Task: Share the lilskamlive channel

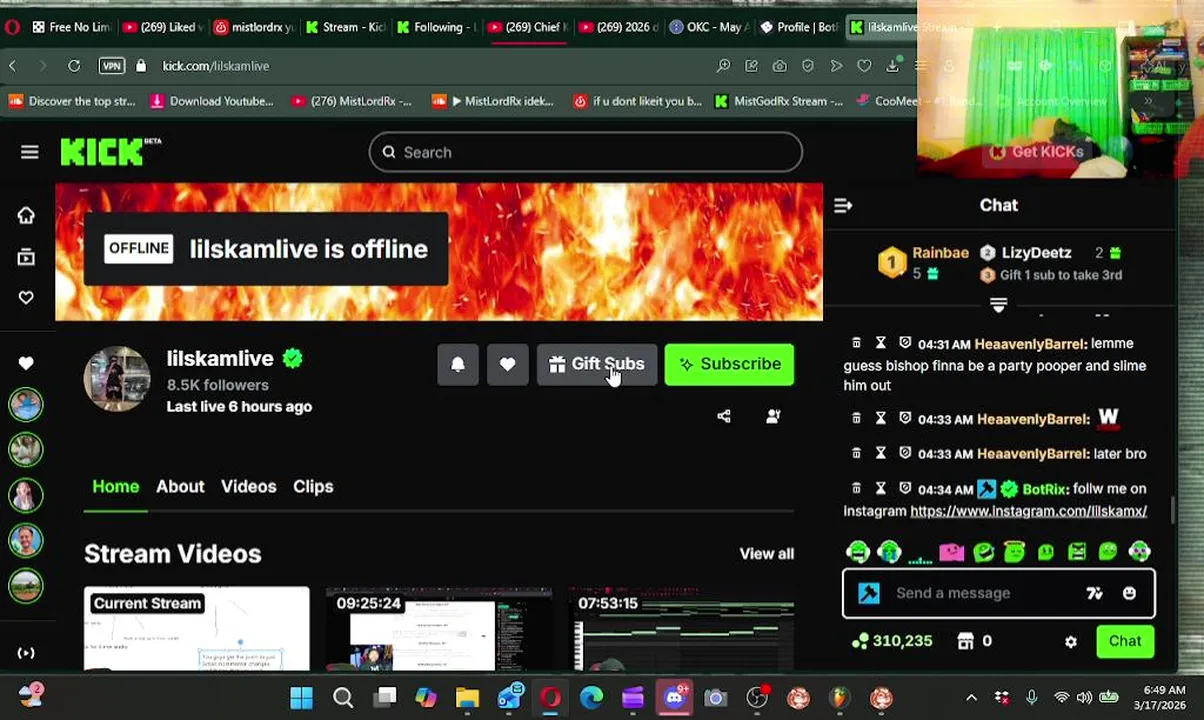Action: point(724,416)
